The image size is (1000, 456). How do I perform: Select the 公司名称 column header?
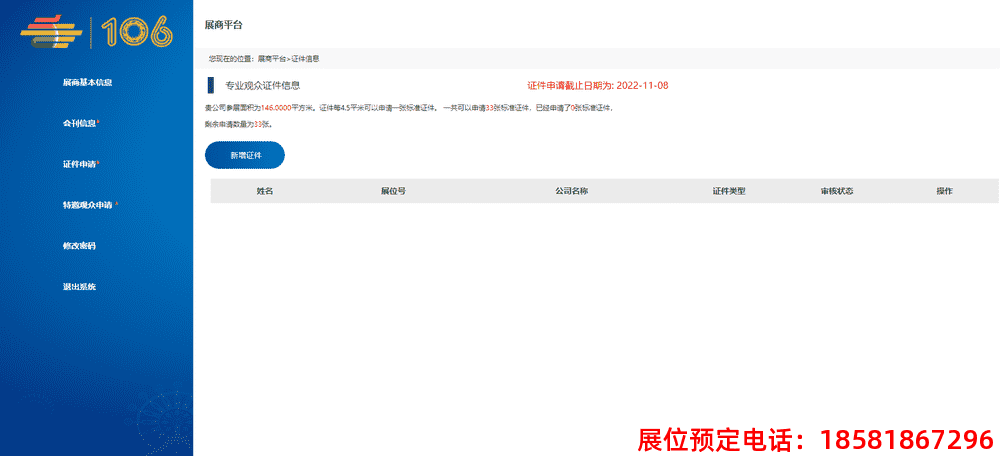[571, 191]
